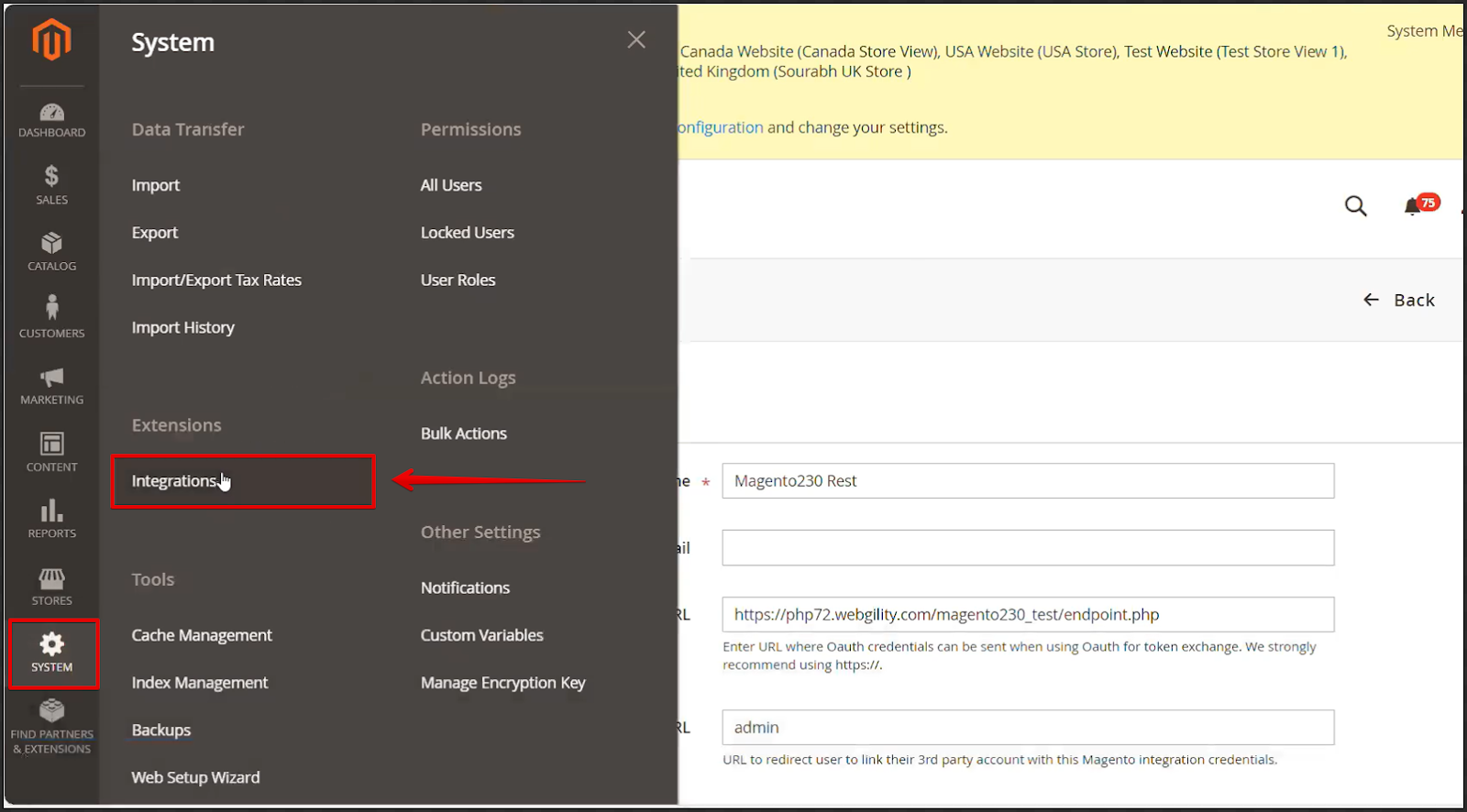Click the search magnifier icon
Viewport: 1467px width, 812px height.
[1355, 206]
